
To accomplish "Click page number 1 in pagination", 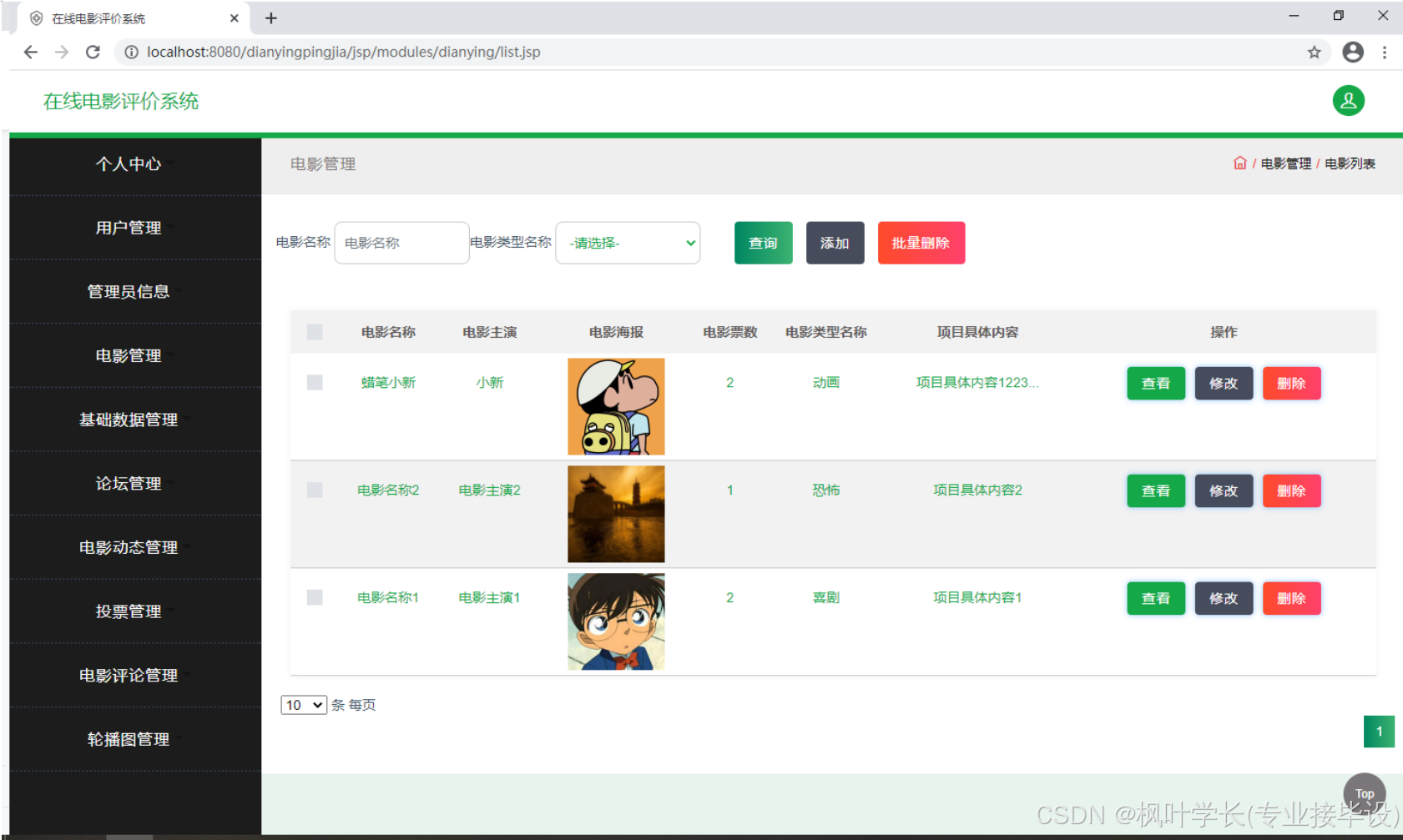I will point(1379,732).
